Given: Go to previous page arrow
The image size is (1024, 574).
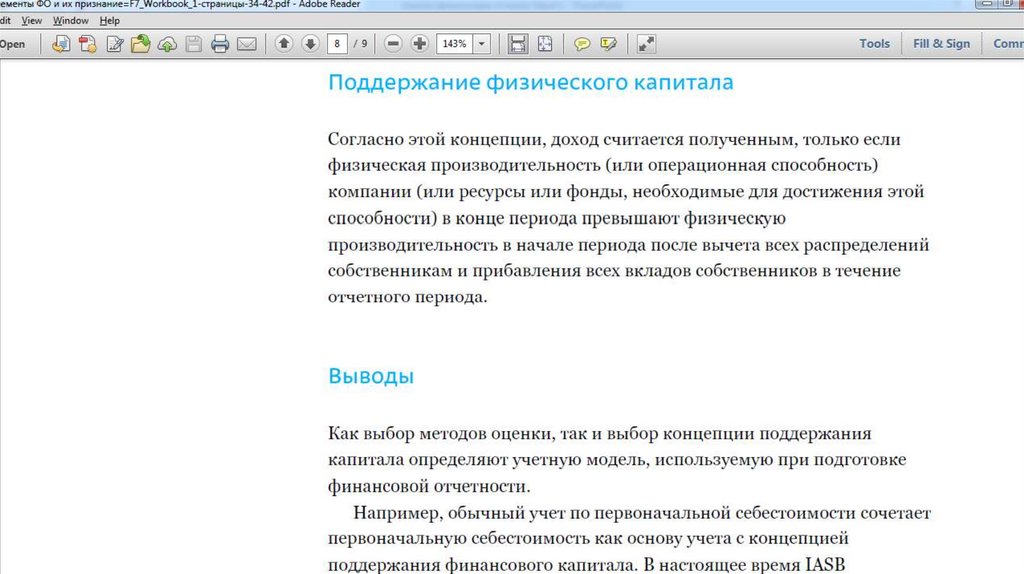Looking at the screenshot, I should coord(284,44).
